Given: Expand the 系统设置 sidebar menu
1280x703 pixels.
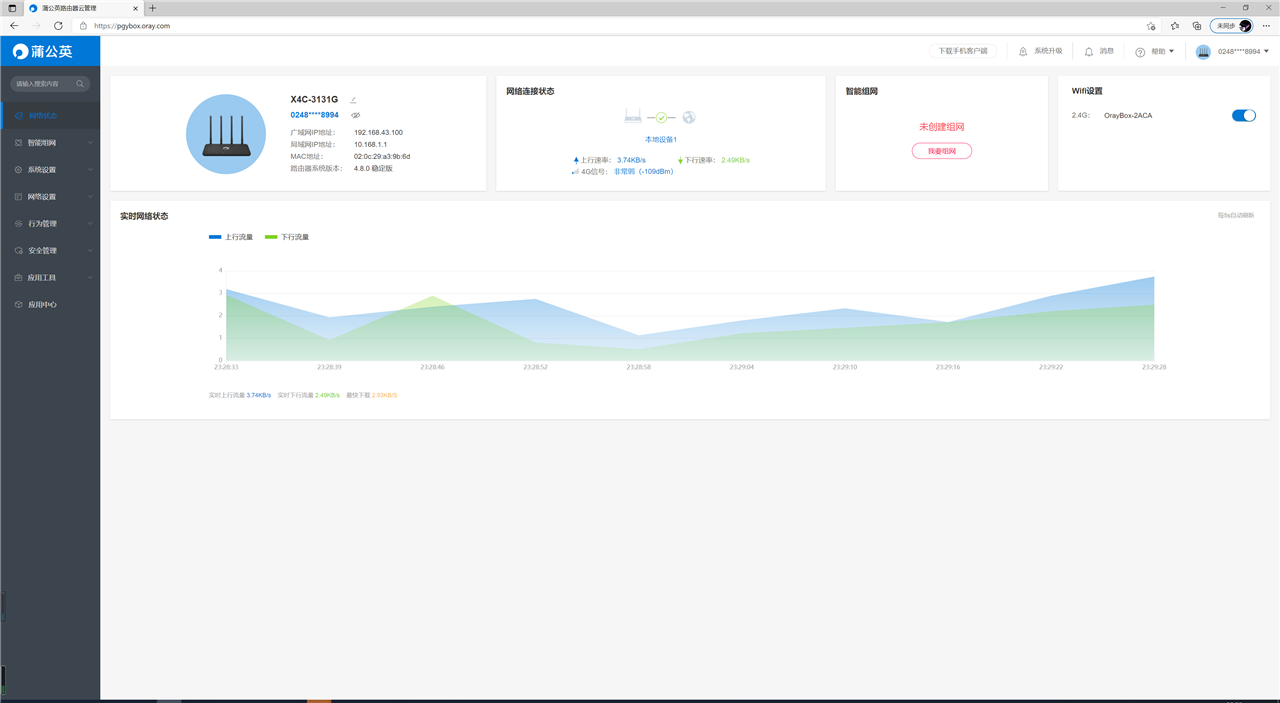Looking at the screenshot, I should [50, 170].
